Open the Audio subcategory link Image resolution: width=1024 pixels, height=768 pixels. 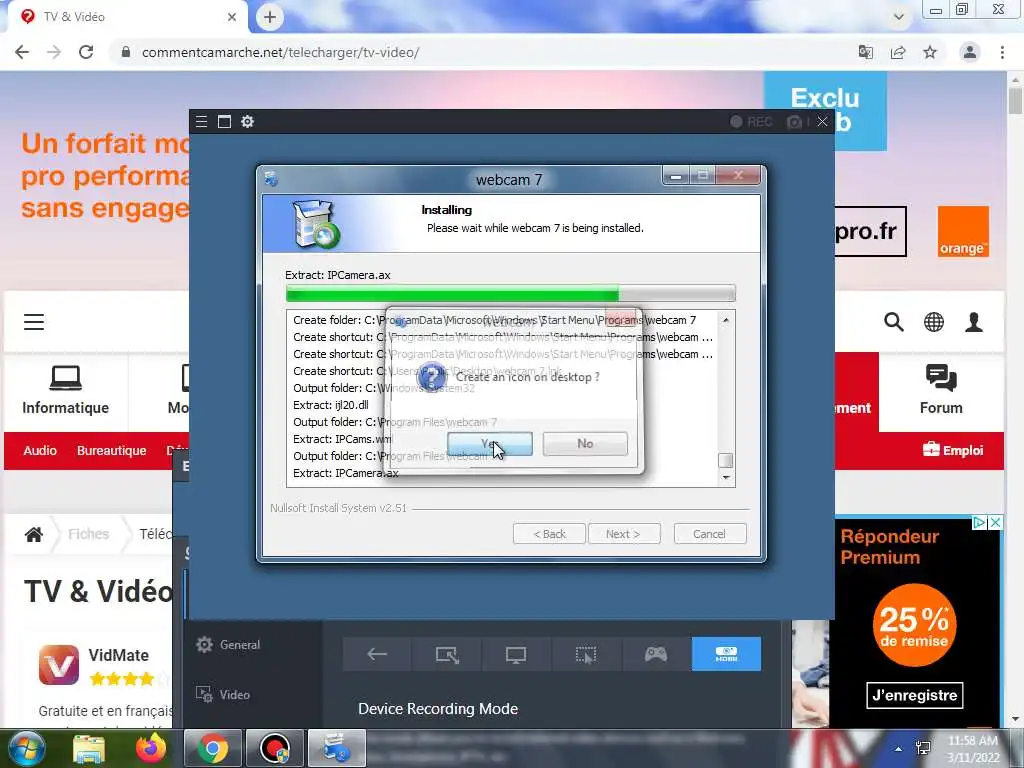click(40, 451)
